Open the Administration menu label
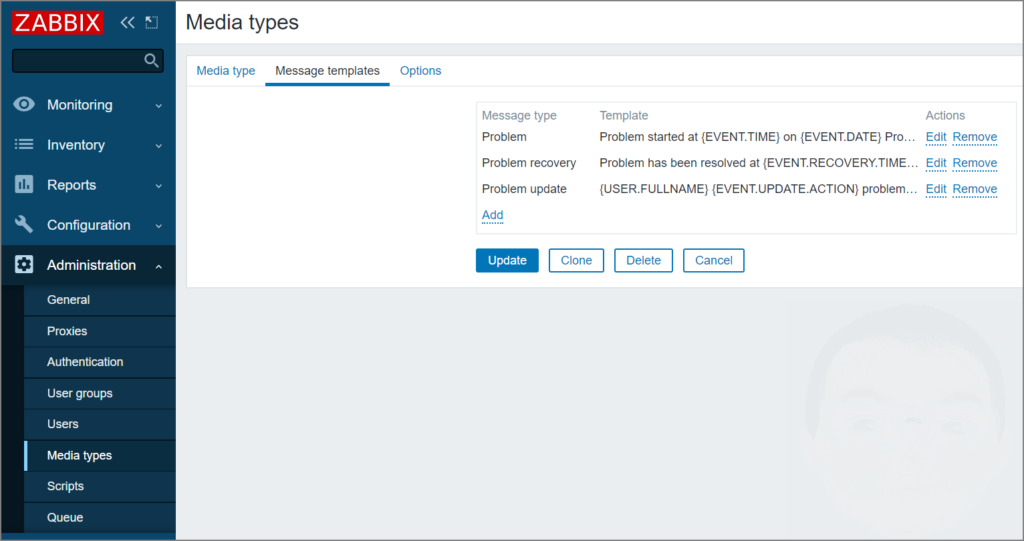The width and height of the screenshot is (1024, 541). (x=91, y=265)
